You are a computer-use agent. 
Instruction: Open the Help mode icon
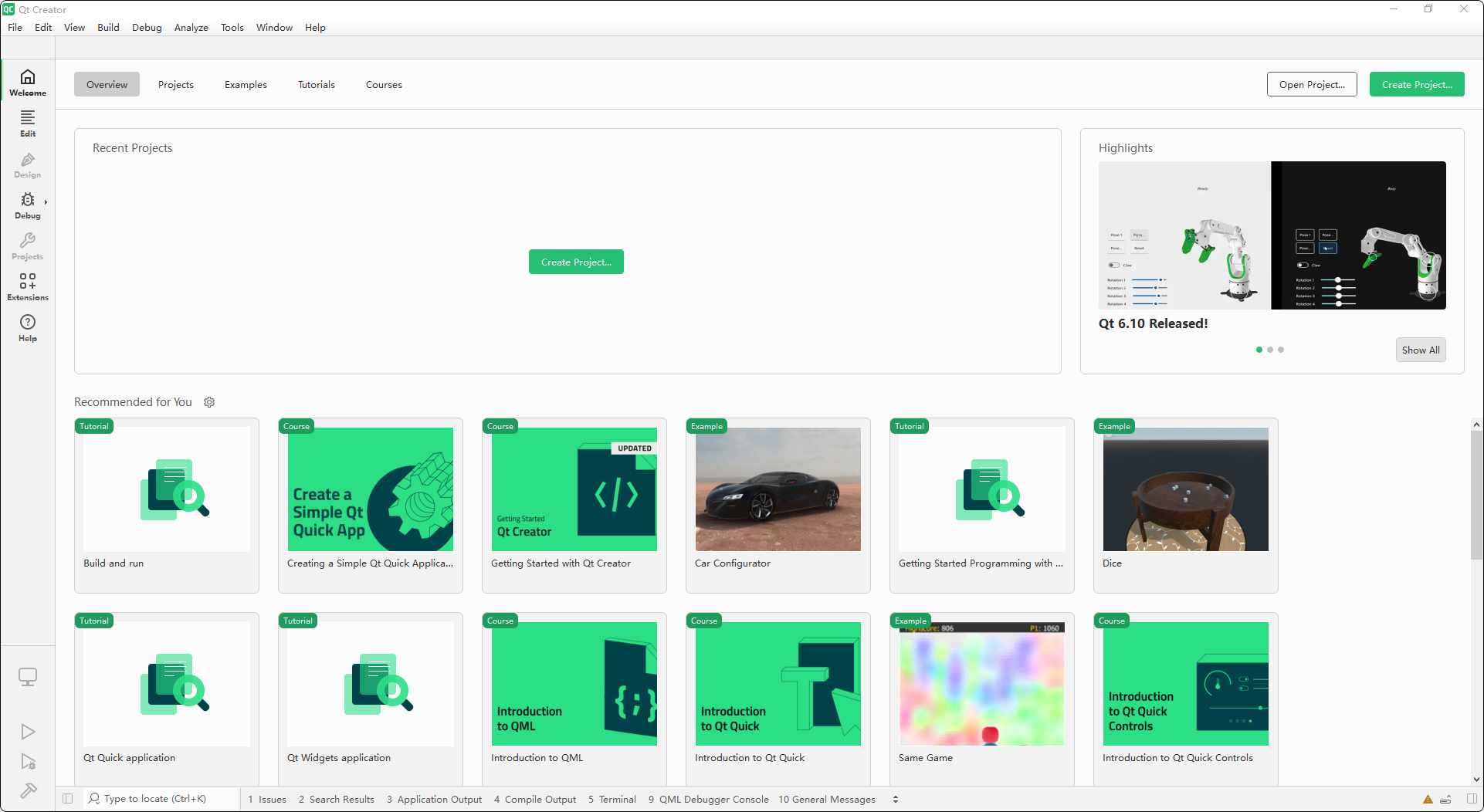[28, 327]
